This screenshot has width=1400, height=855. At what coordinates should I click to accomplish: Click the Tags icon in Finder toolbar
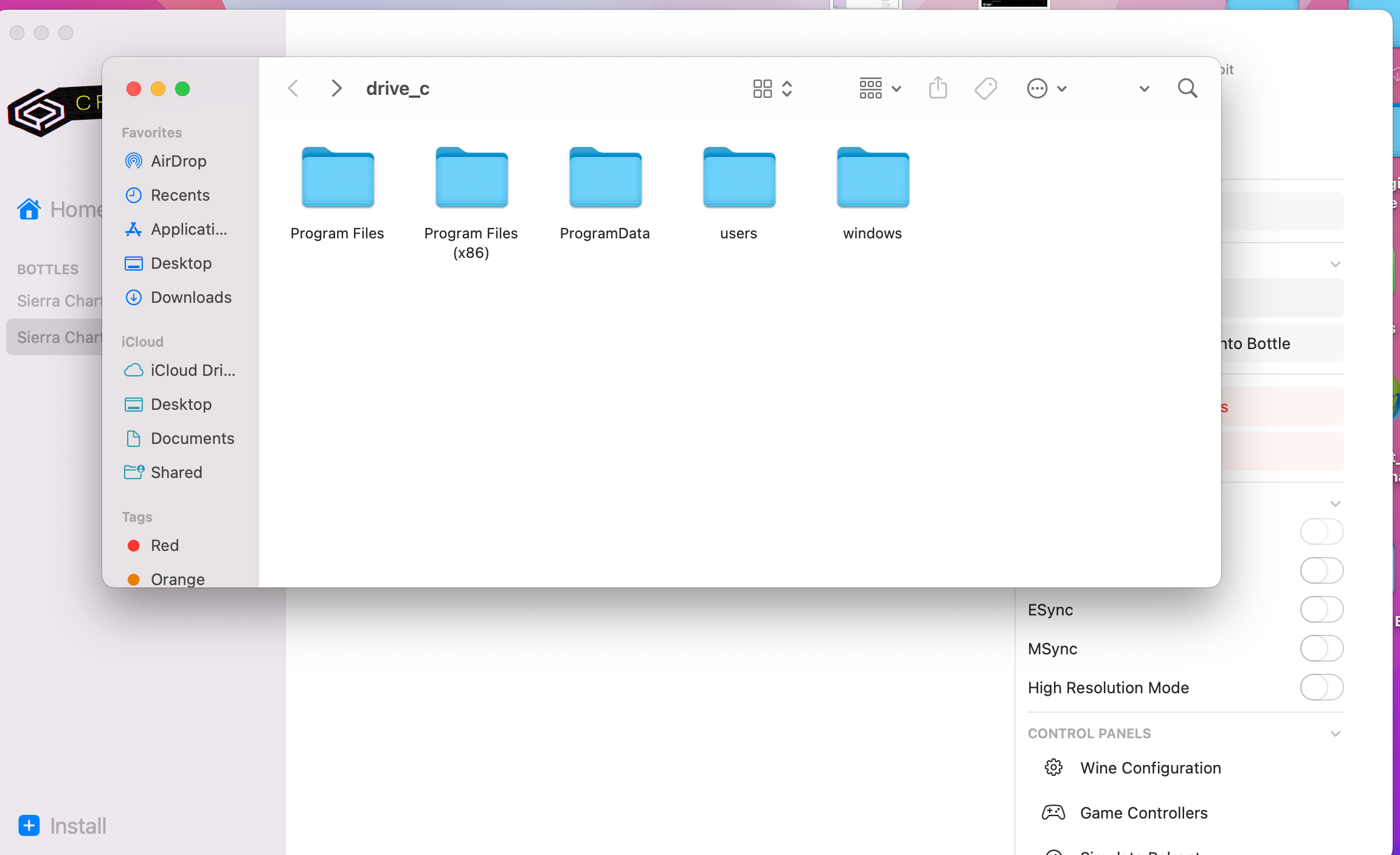click(x=985, y=89)
